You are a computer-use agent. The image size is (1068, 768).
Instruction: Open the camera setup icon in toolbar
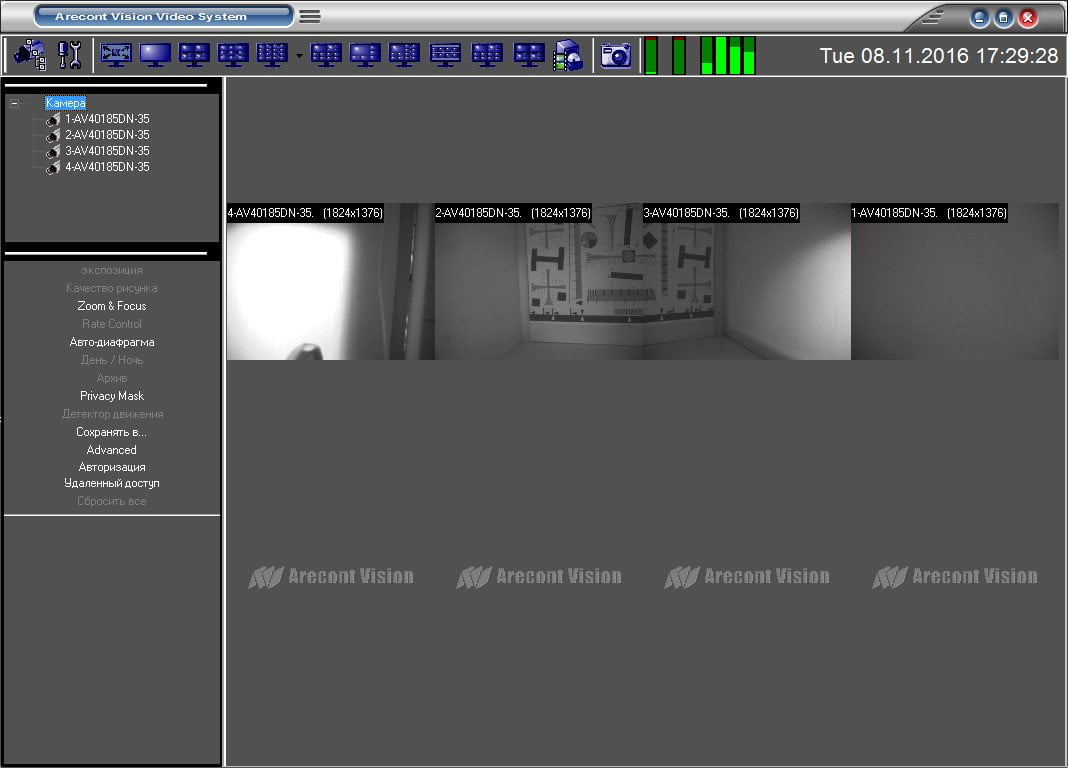pyautogui.click(x=30, y=55)
